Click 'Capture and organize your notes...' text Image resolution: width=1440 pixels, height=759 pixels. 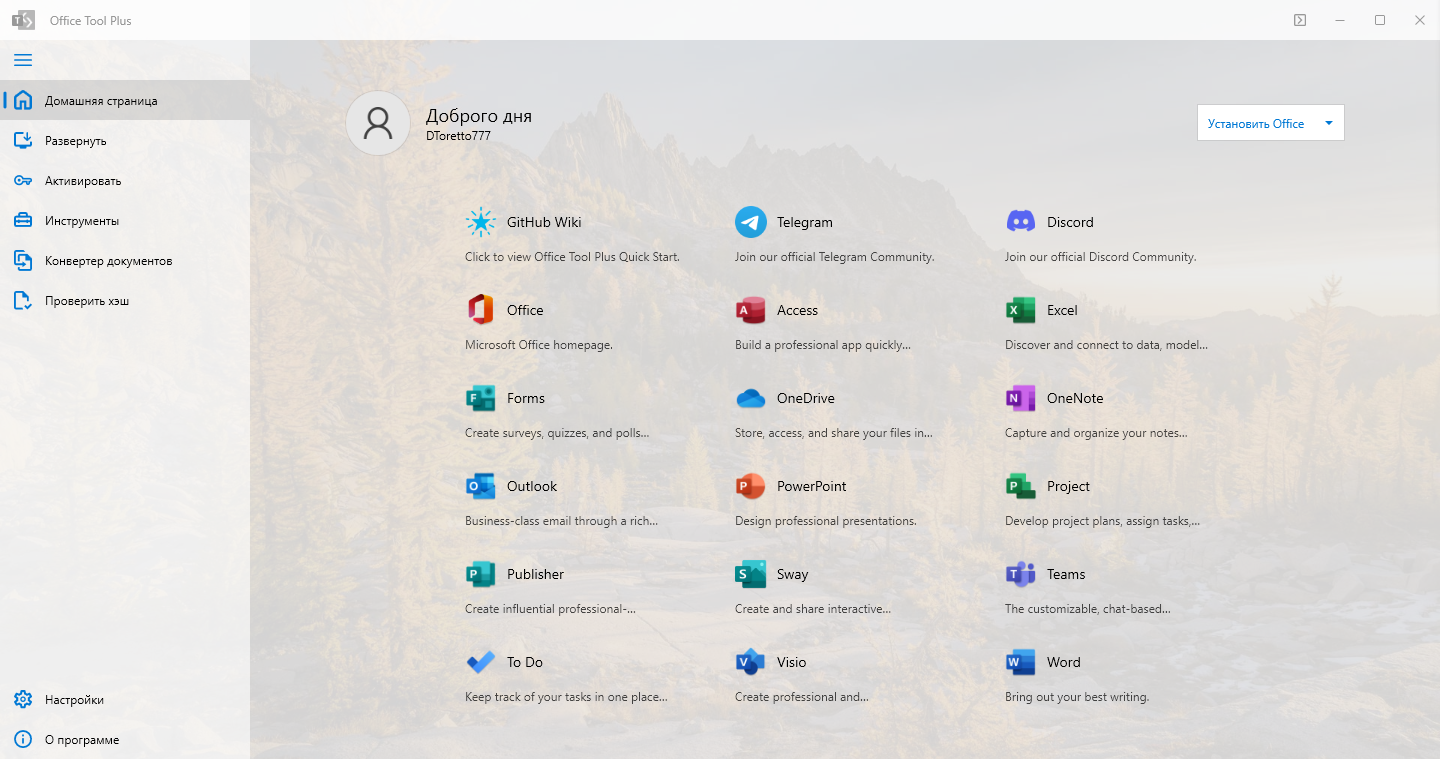[x=1096, y=433]
